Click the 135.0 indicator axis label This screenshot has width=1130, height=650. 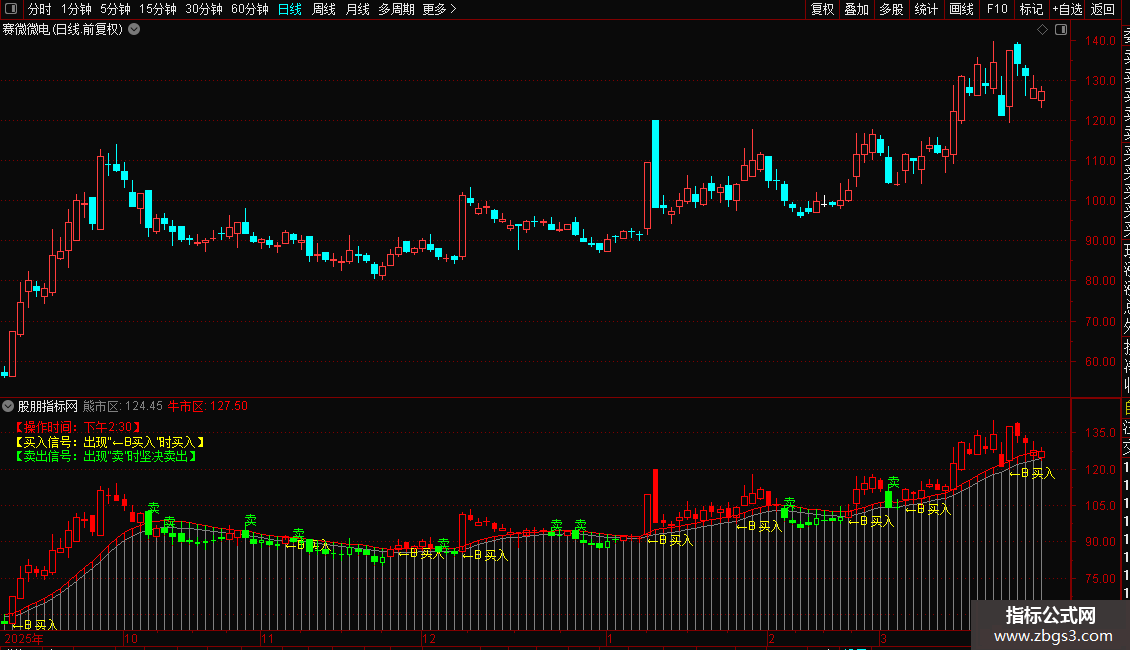[1100, 433]
